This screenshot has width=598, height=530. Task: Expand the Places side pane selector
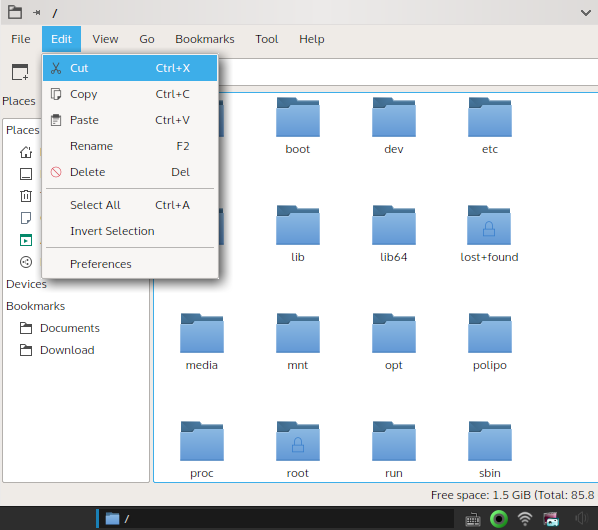(19, 101)
